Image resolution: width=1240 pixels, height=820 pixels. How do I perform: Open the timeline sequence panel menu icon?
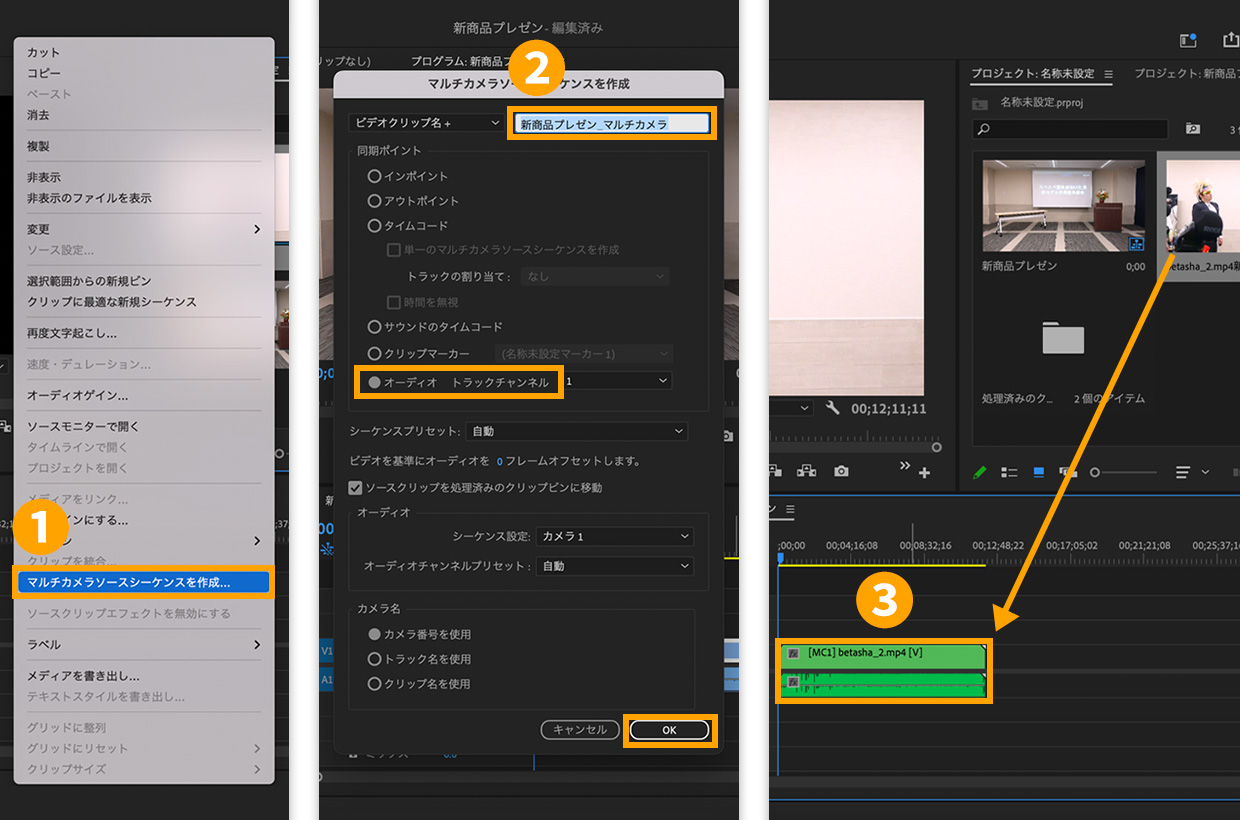(790, 510)
